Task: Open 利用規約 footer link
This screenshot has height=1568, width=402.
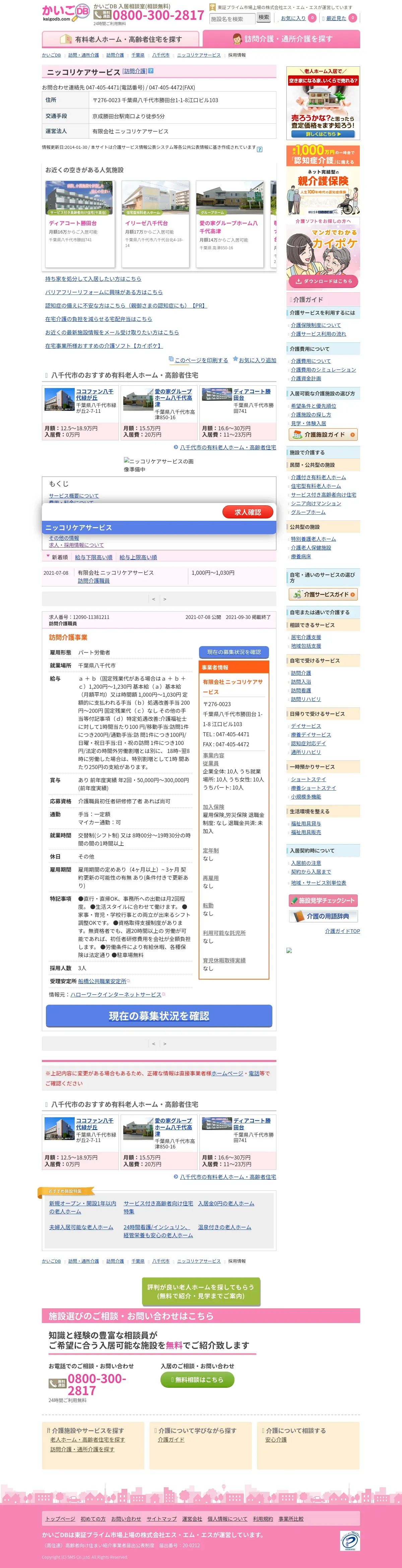Action: (x=263, y=1519)
